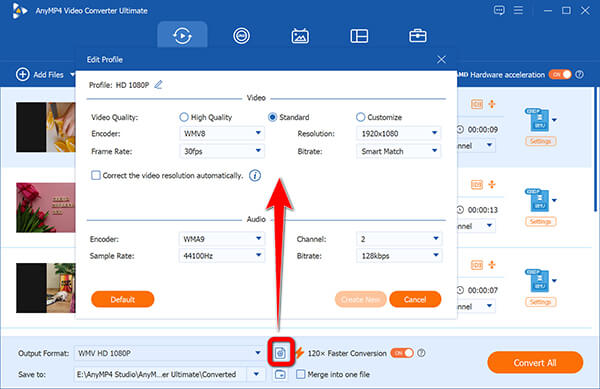Open the custom profile settings icon

280,353
